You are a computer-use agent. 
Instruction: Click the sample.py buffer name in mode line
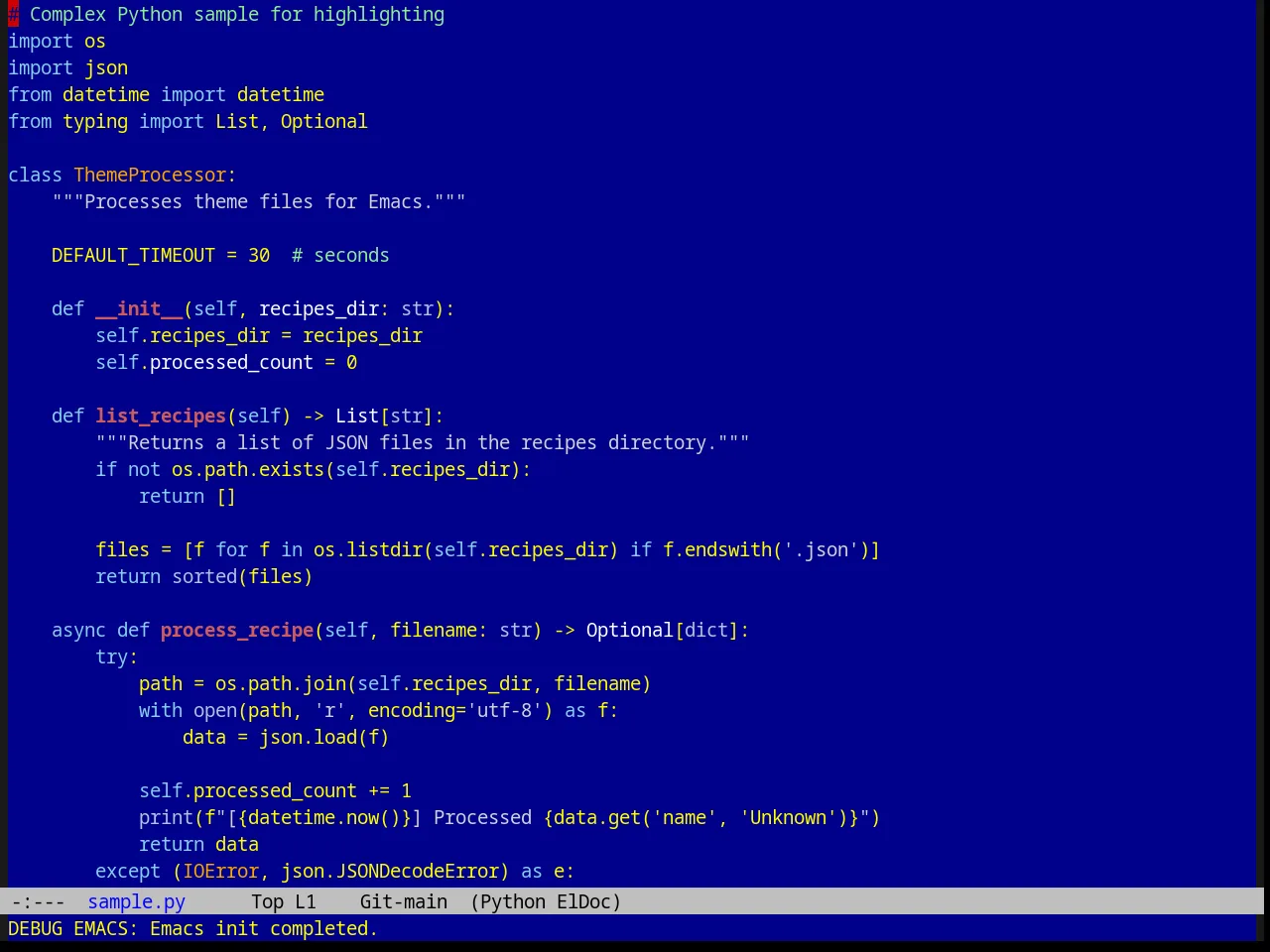pos(136,901)
